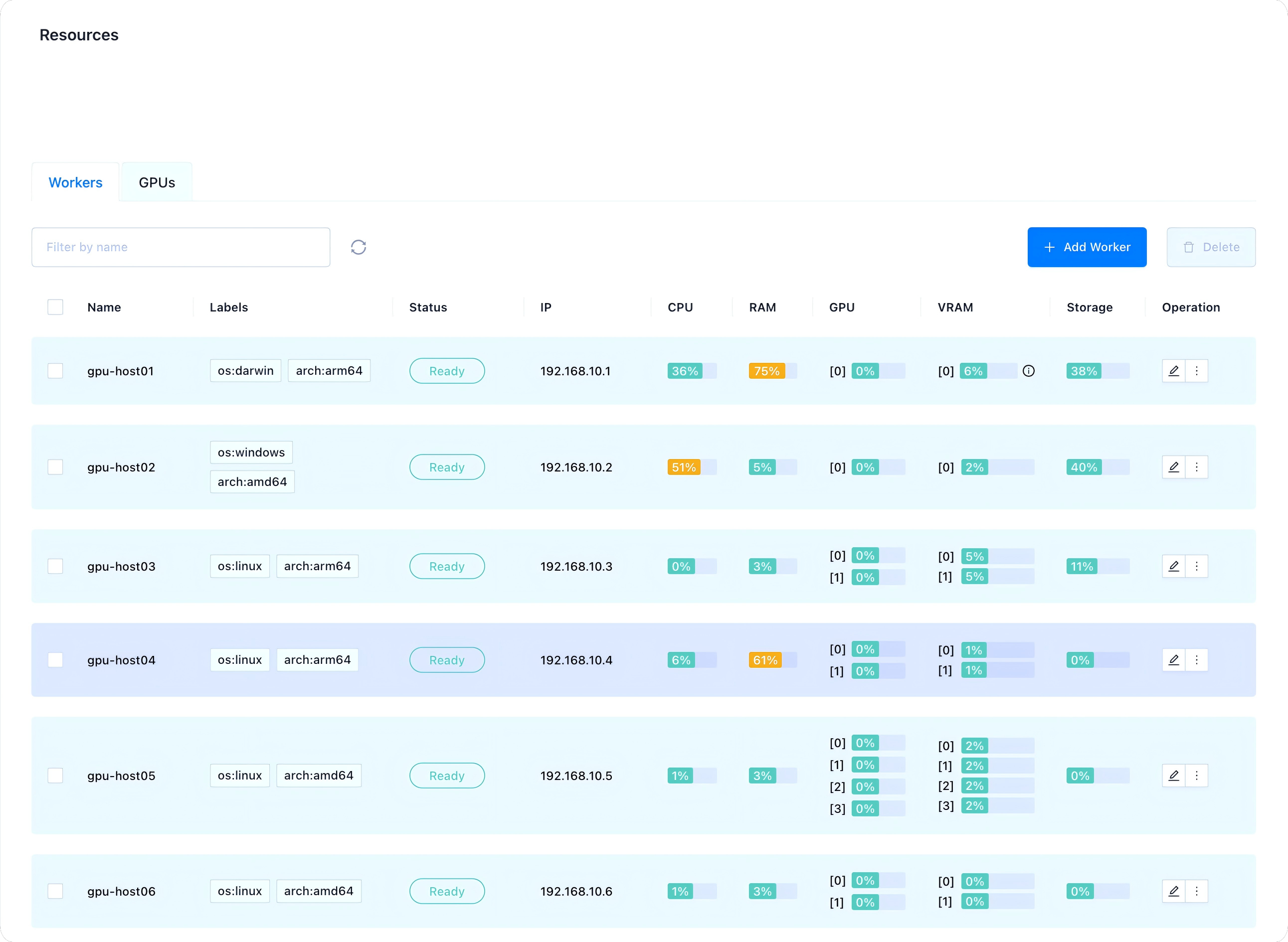Image resolution: width=1288 pixels, height=942 pixels.
Task: Toggle the select-all header checkbox
Action: 55,308
